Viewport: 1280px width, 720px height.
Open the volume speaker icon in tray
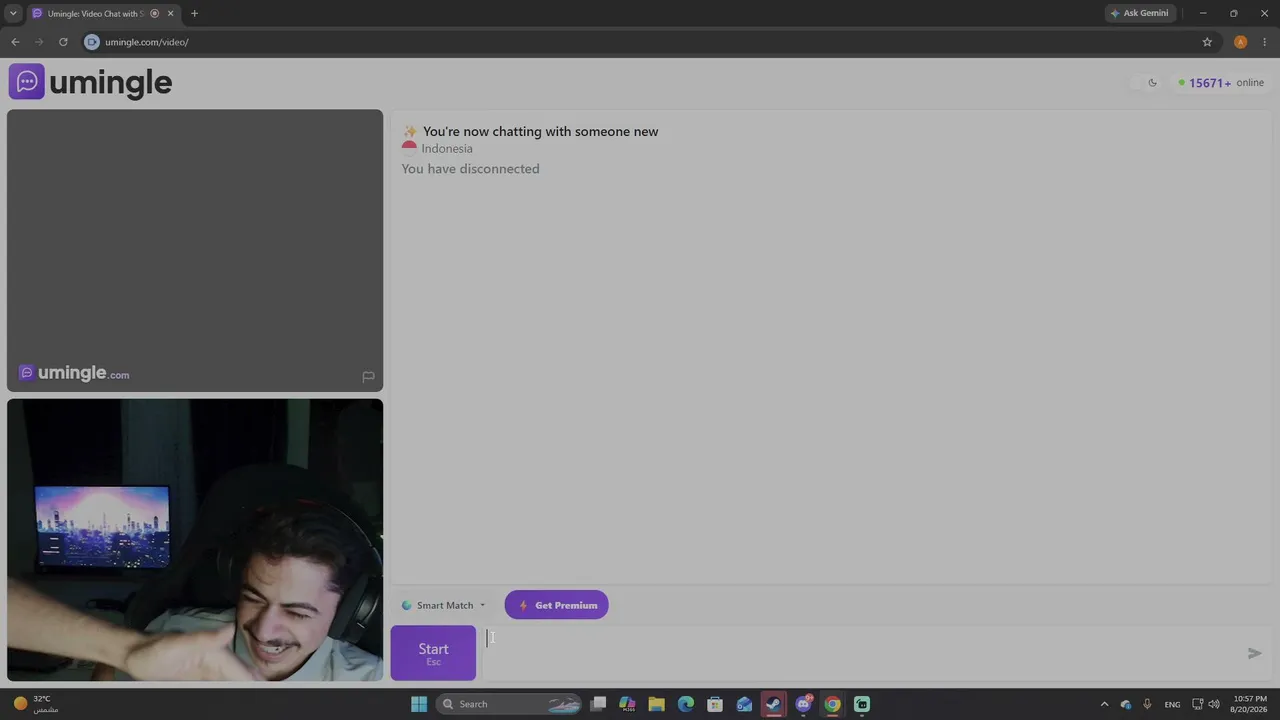[x=1214, y=704]
